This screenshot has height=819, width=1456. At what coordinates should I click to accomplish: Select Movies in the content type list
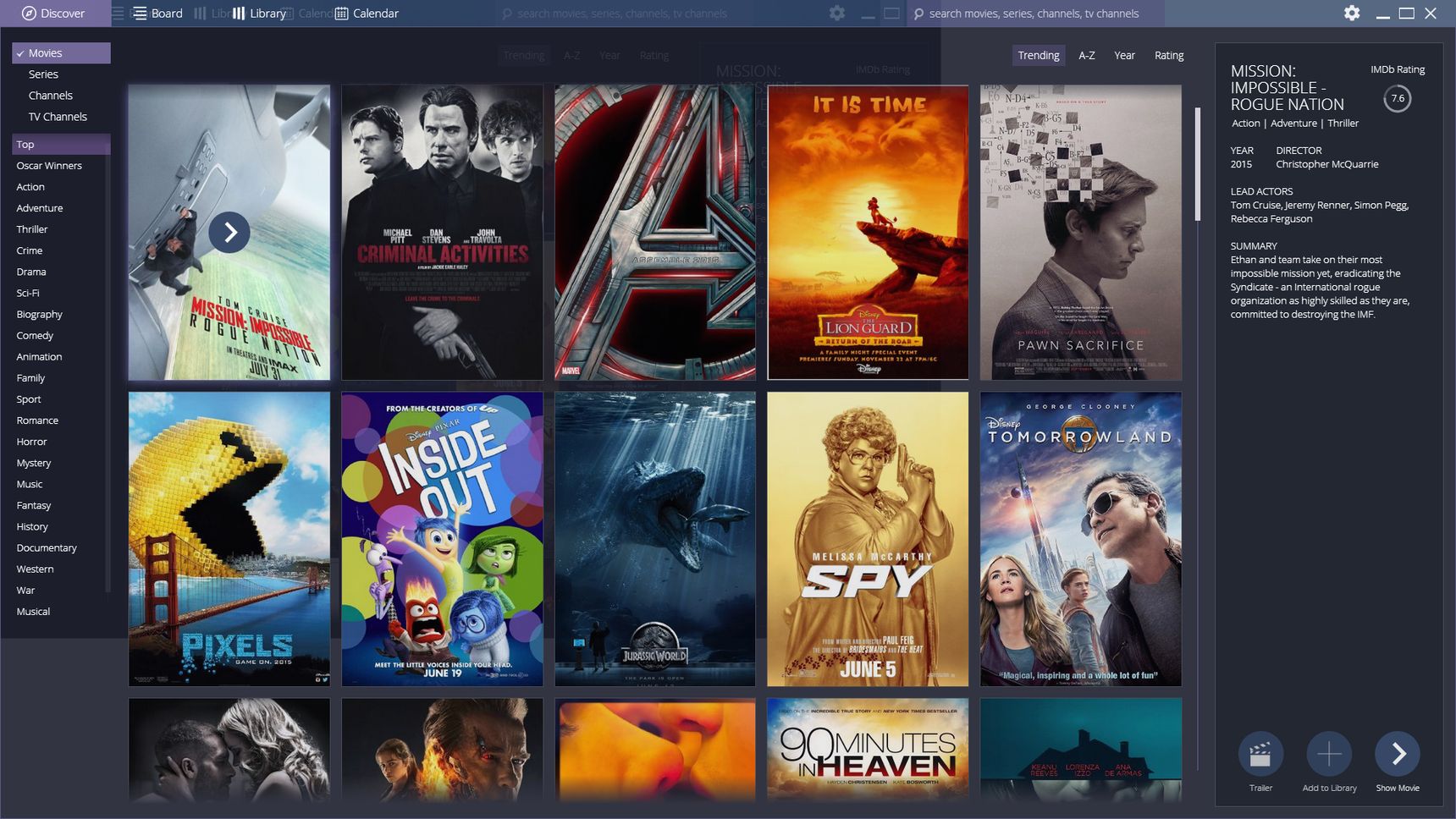tap(61, 53)
